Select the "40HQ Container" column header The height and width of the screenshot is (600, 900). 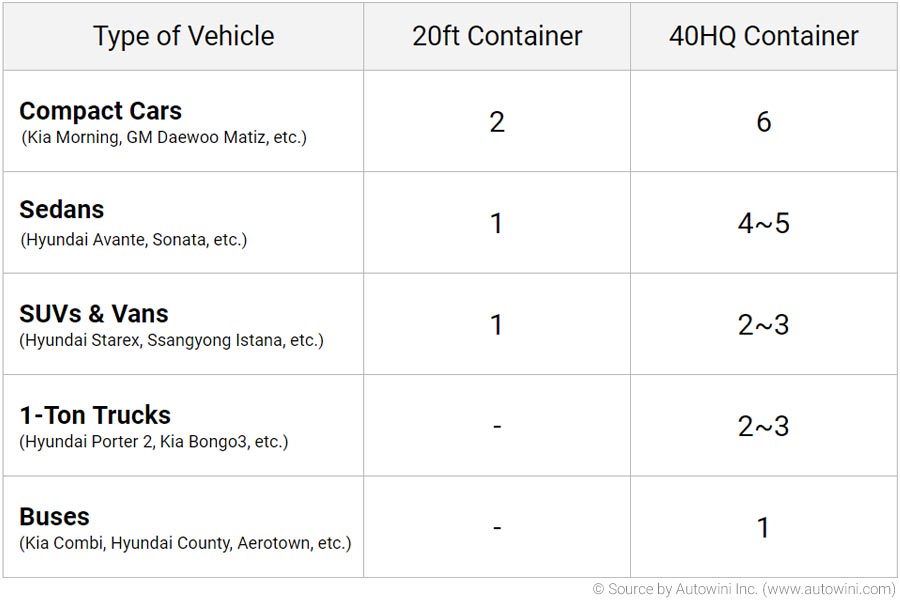click(x=763, y=36)
